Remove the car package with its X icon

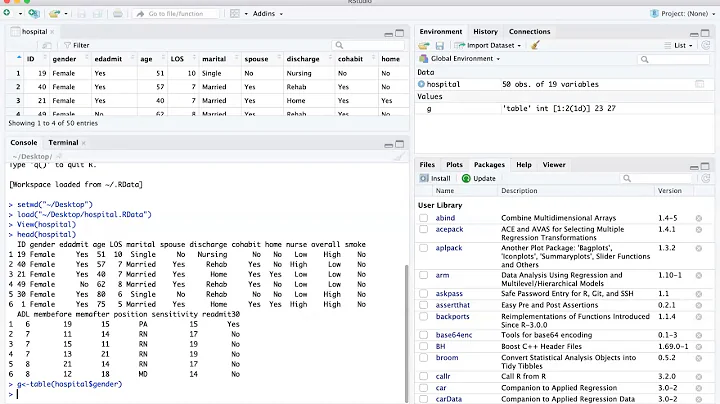tap(698, 388)
